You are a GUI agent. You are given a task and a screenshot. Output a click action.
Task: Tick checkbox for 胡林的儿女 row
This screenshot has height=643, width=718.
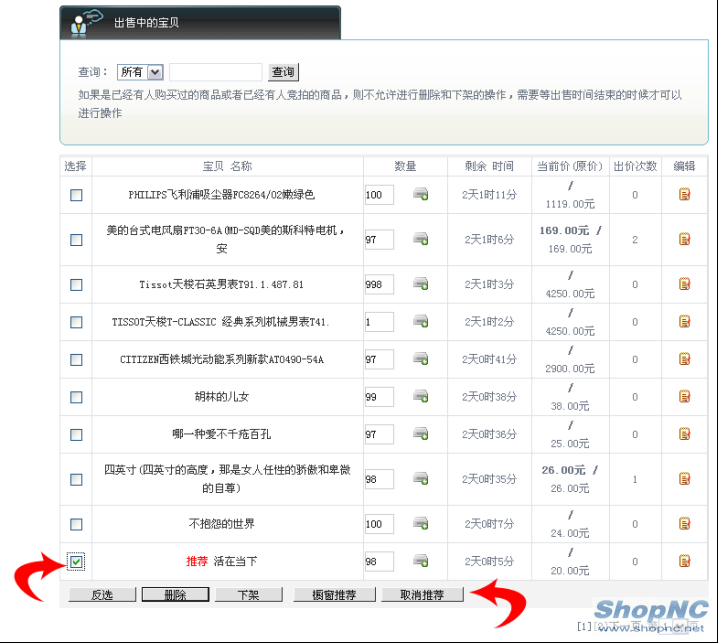[76, 397]
